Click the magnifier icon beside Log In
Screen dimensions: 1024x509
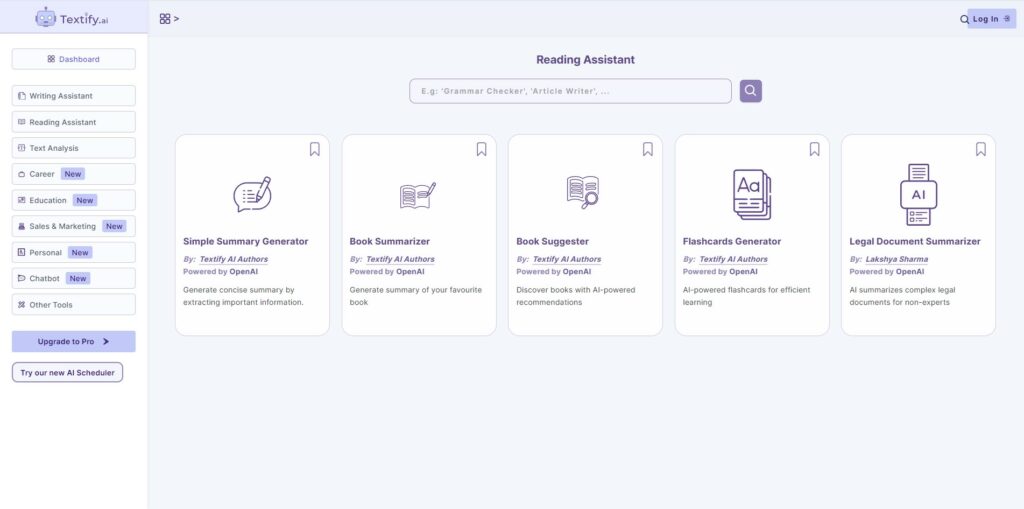tap(964, 20)
